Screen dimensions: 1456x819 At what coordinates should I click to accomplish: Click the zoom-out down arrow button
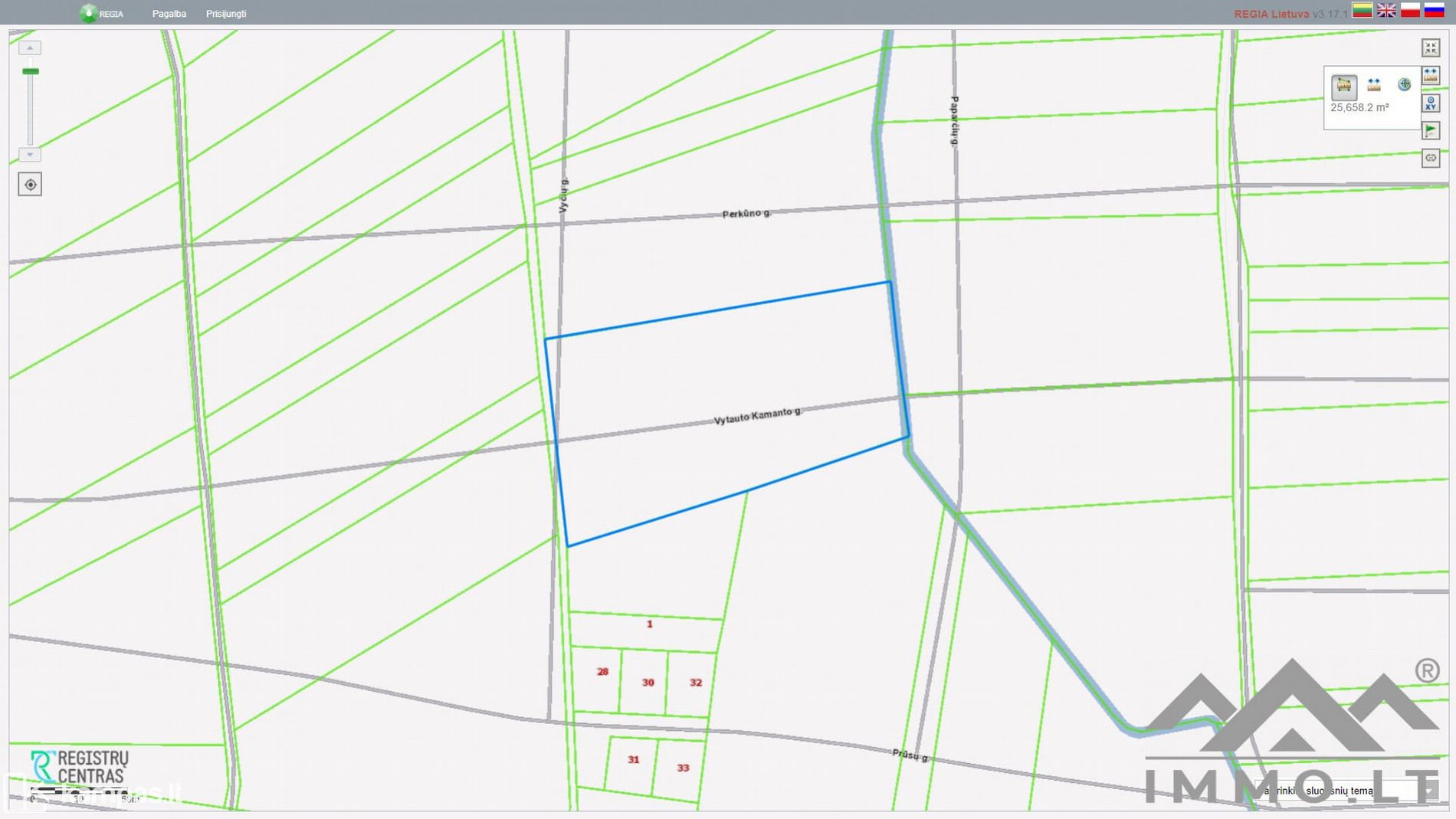30,155
